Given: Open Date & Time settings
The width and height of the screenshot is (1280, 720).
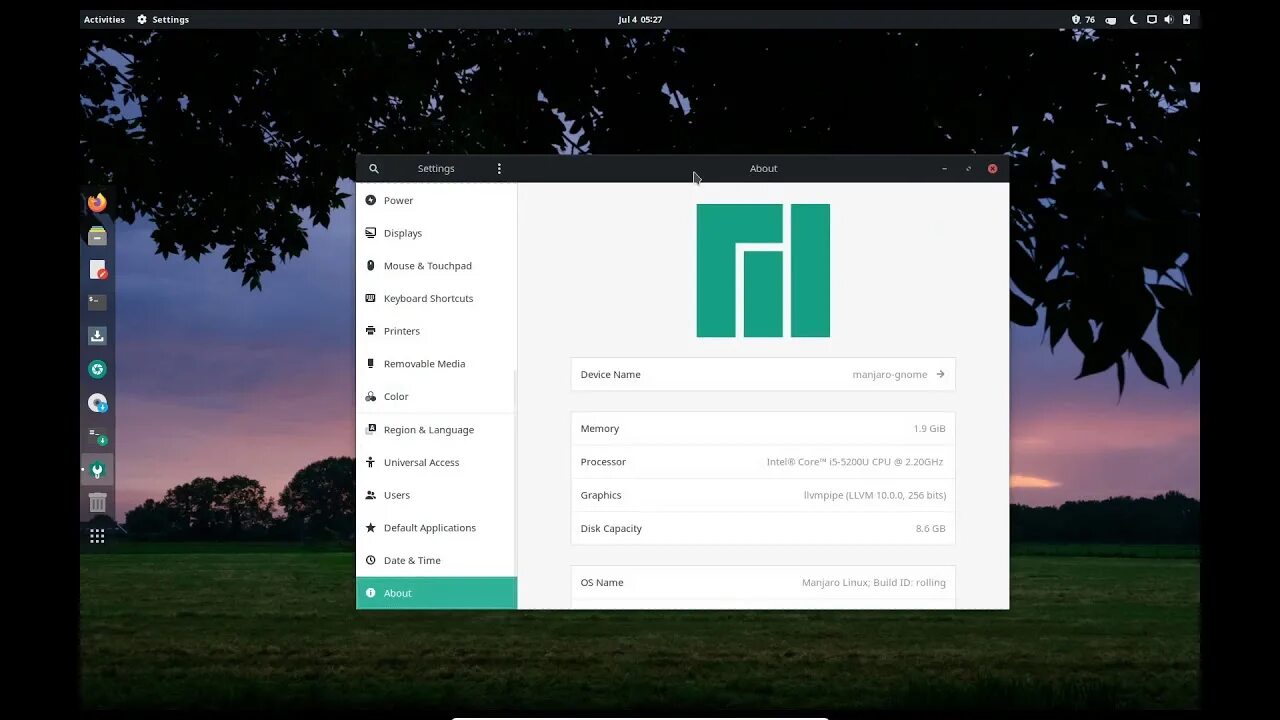Looking at the screenshot, I should [x=437, y=560].
